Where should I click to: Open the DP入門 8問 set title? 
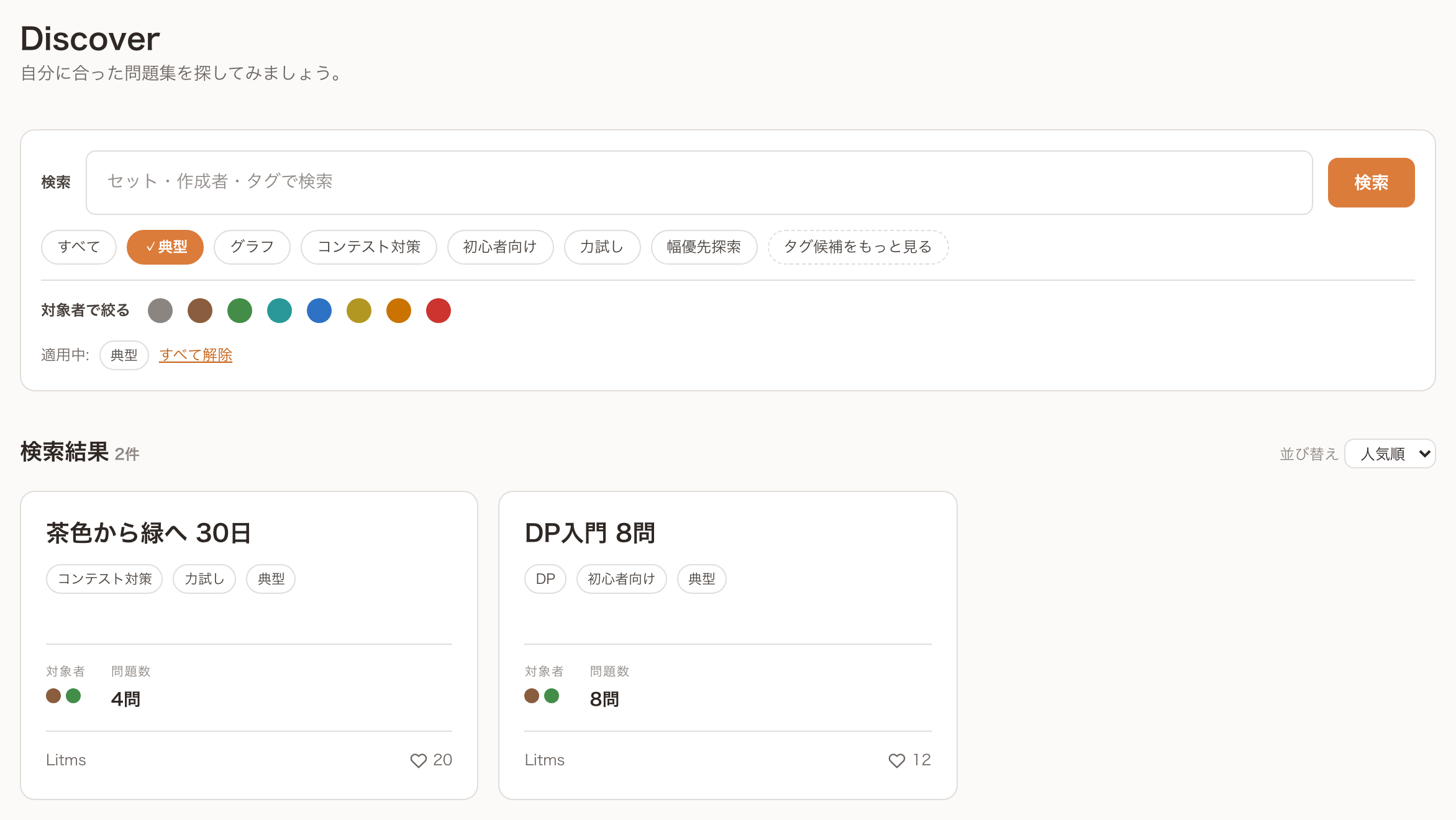coord(590,533)
